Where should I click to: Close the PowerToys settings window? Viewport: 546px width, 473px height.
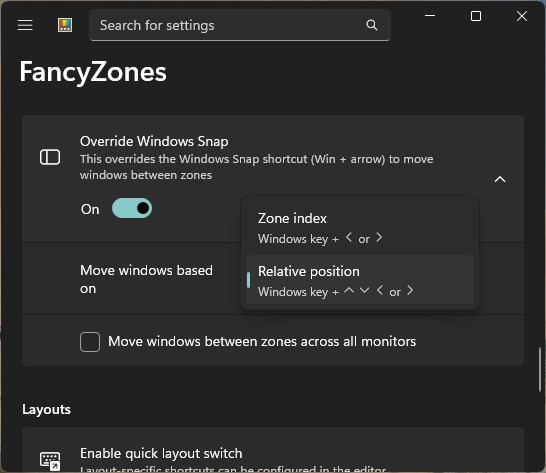point(522,16)
